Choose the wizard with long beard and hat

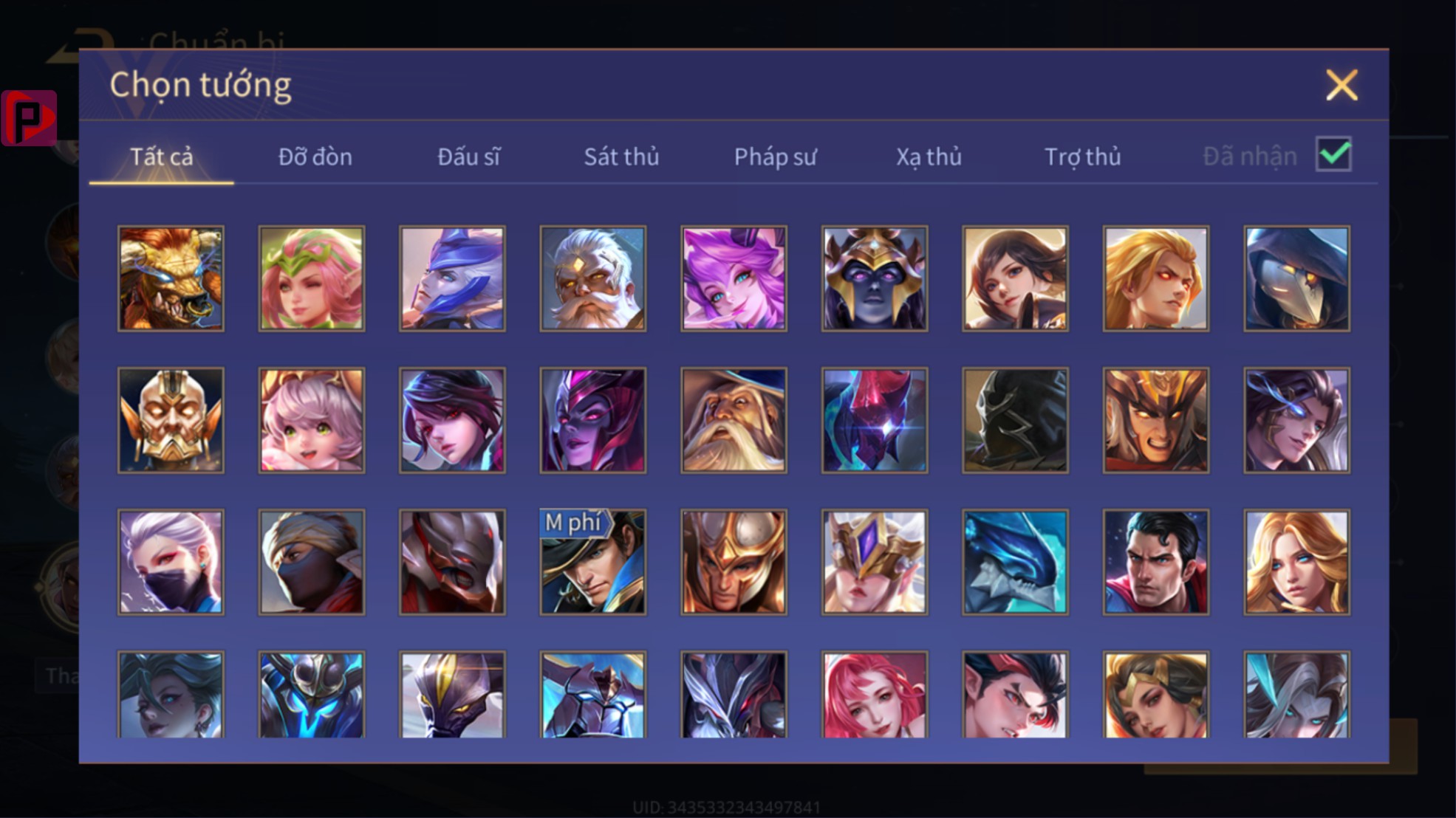coord(734,420)
